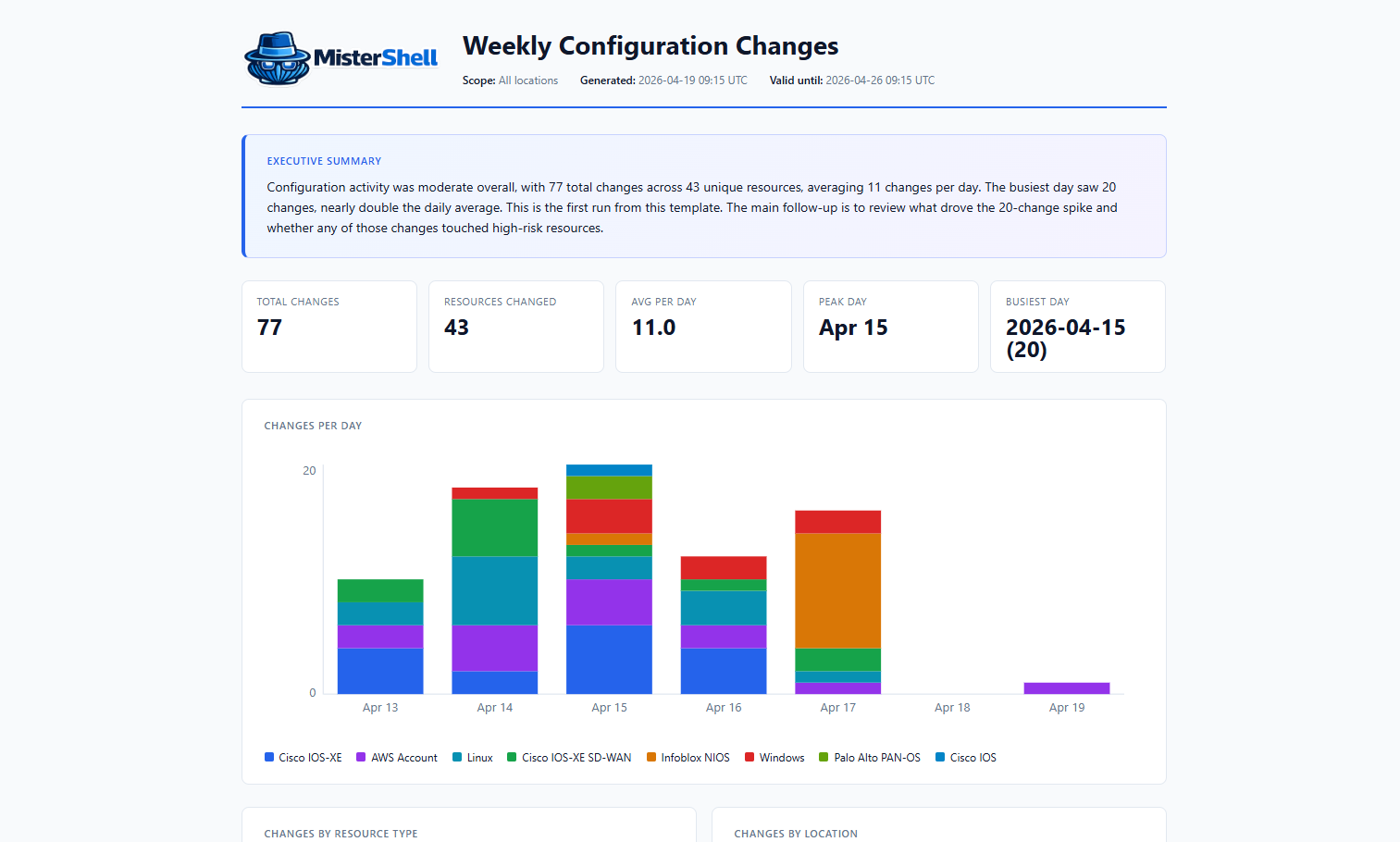This screenshot has width=1400, height=842.
Task: Click the "Apr 16" x-axis label
Action: point(724,708)
